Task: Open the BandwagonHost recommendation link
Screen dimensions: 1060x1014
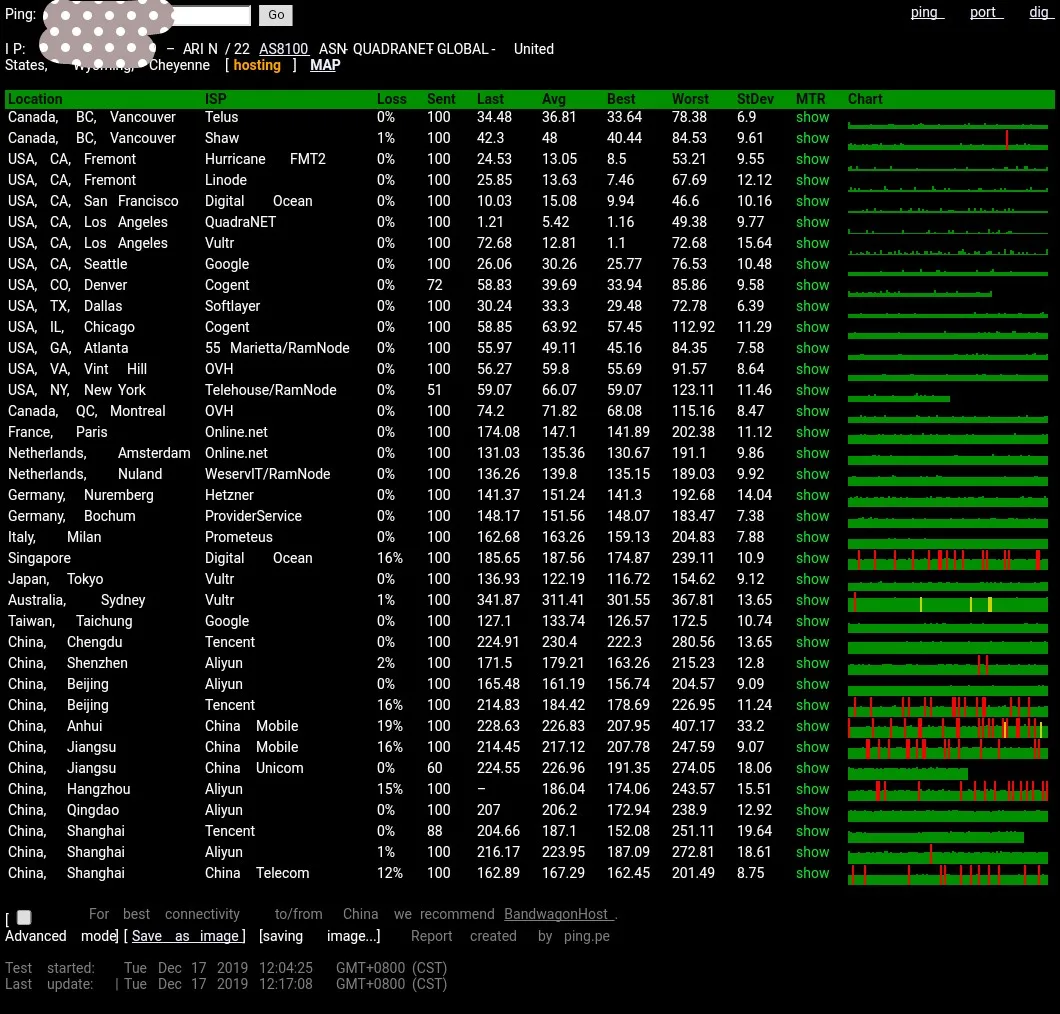Action: click(558, 914)
